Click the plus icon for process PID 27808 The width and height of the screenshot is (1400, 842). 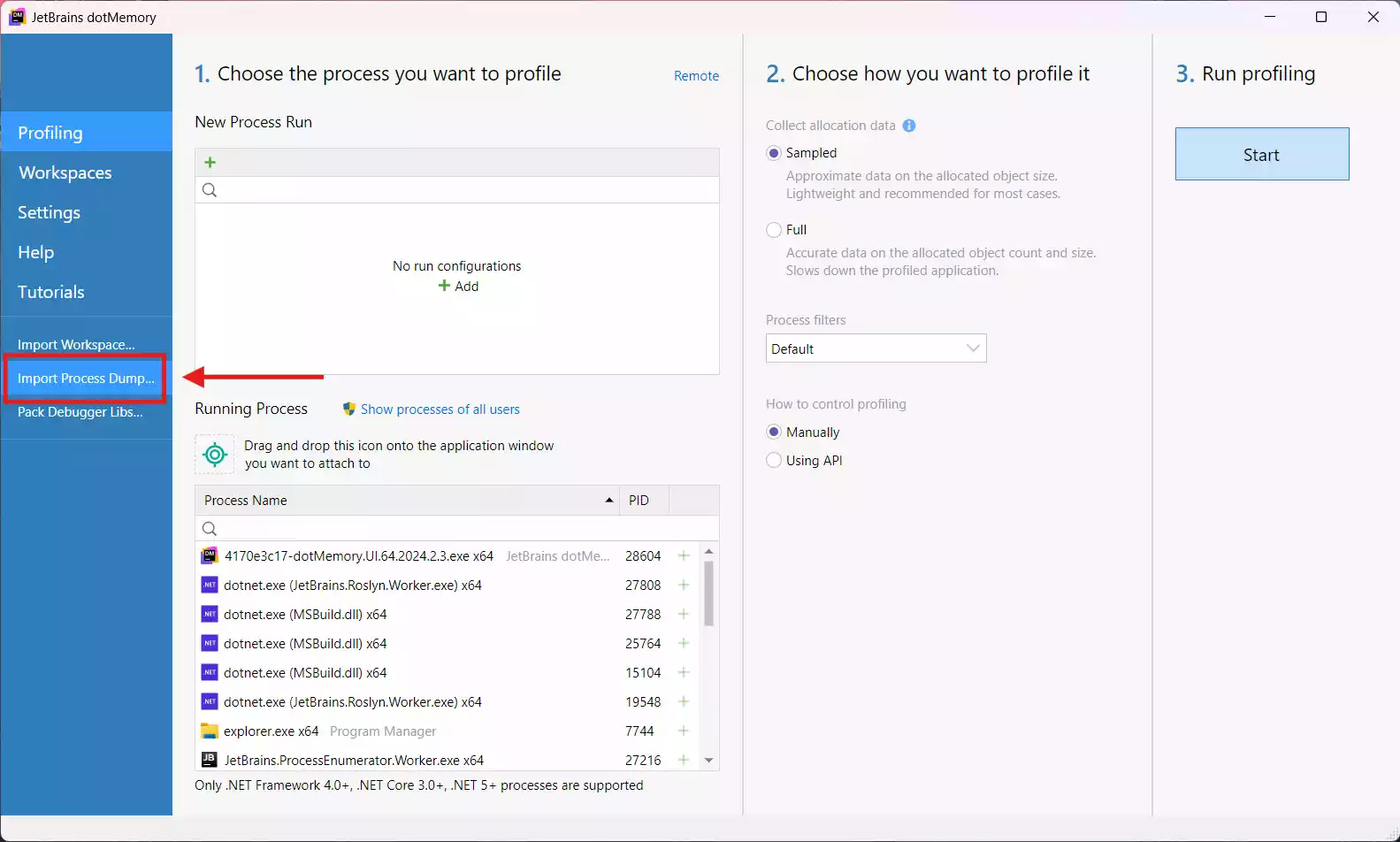tap(683, 586)
